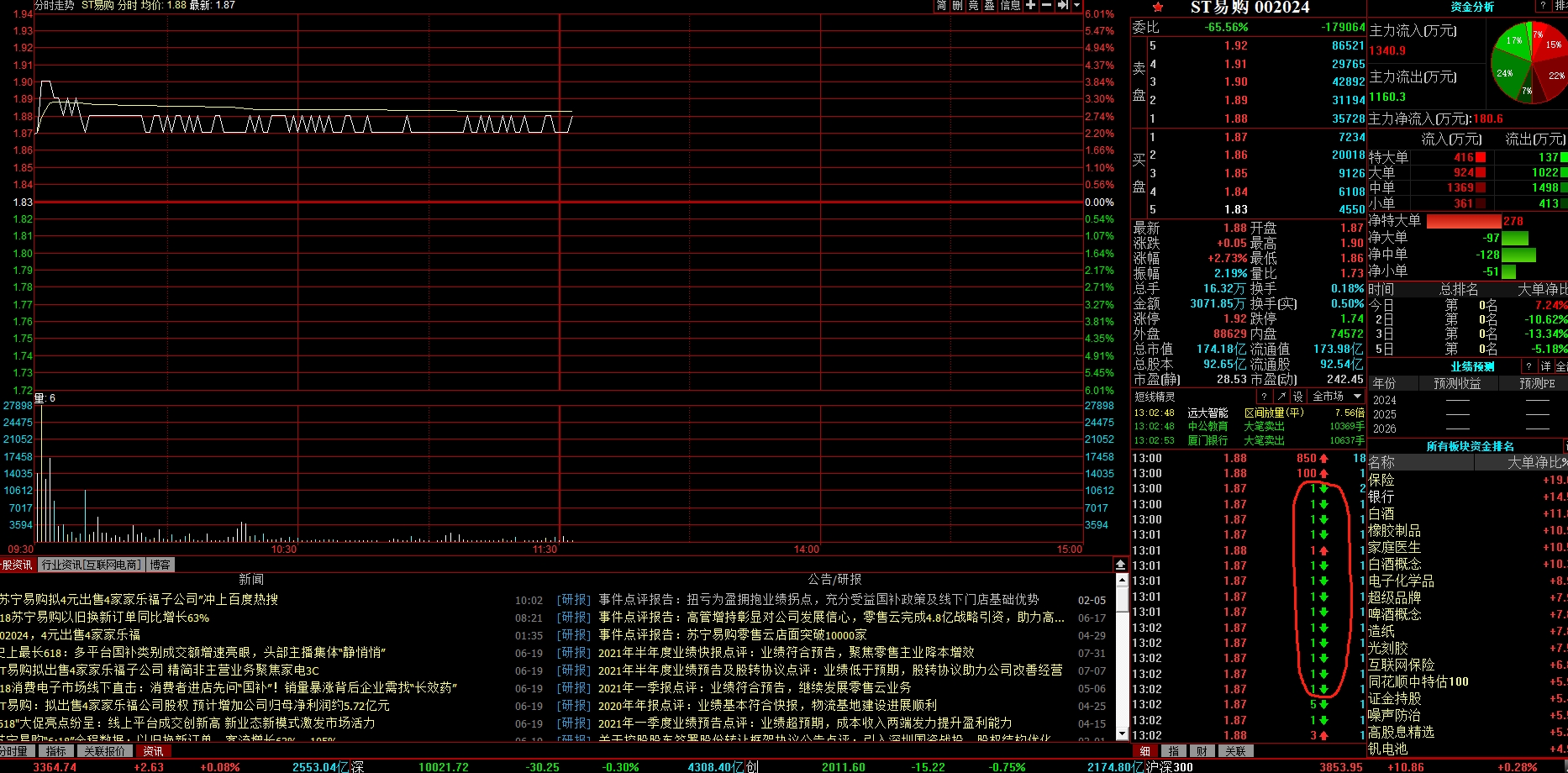Open news 苏宁易购以旧换新订单同比增长63%
The image size is (1568, 773).
(104, 617)
